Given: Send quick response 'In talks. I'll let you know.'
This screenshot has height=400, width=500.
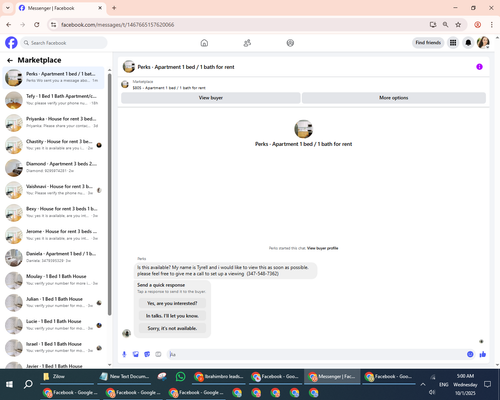Looking at the screenshot, I should (172, 316).
